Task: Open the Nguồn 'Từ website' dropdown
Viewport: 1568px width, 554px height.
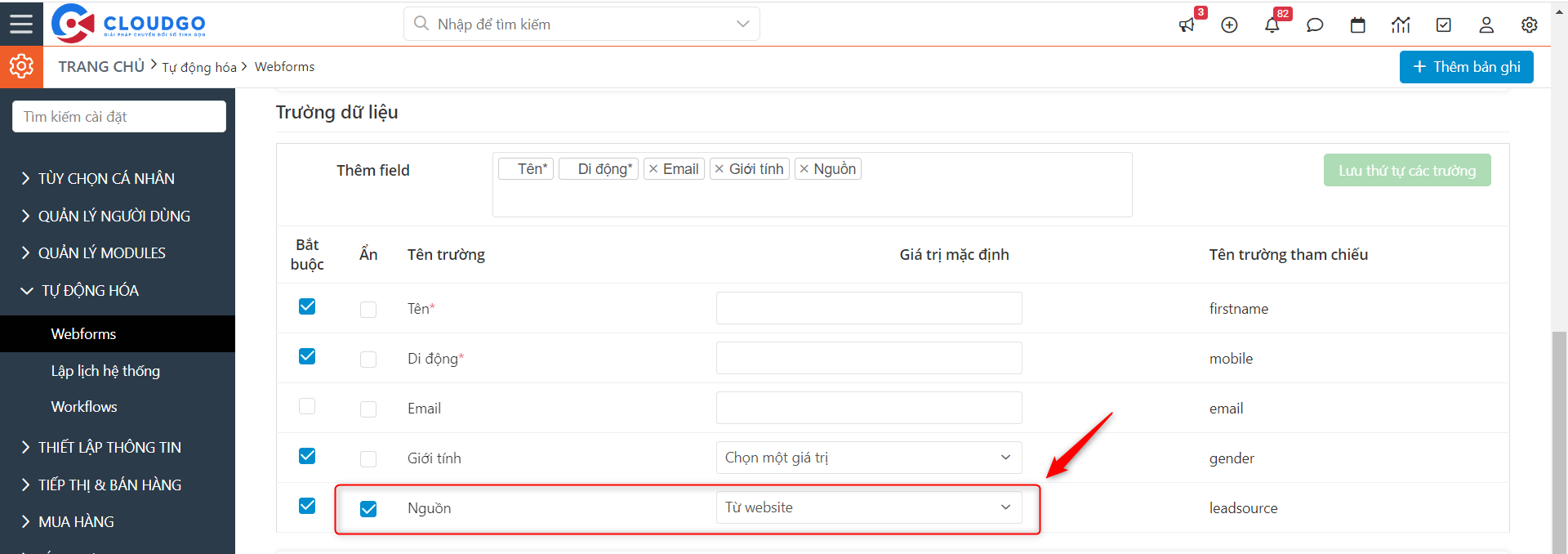Action: pyautogui.click(x=868, y=507)
